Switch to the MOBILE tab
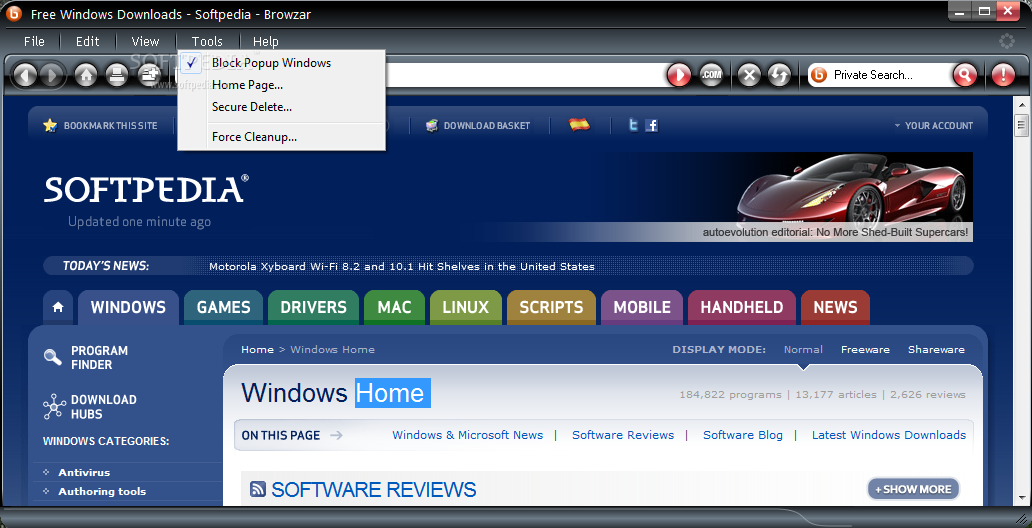The width and height of the screenshot is (1032, 528). pos(642,307)
